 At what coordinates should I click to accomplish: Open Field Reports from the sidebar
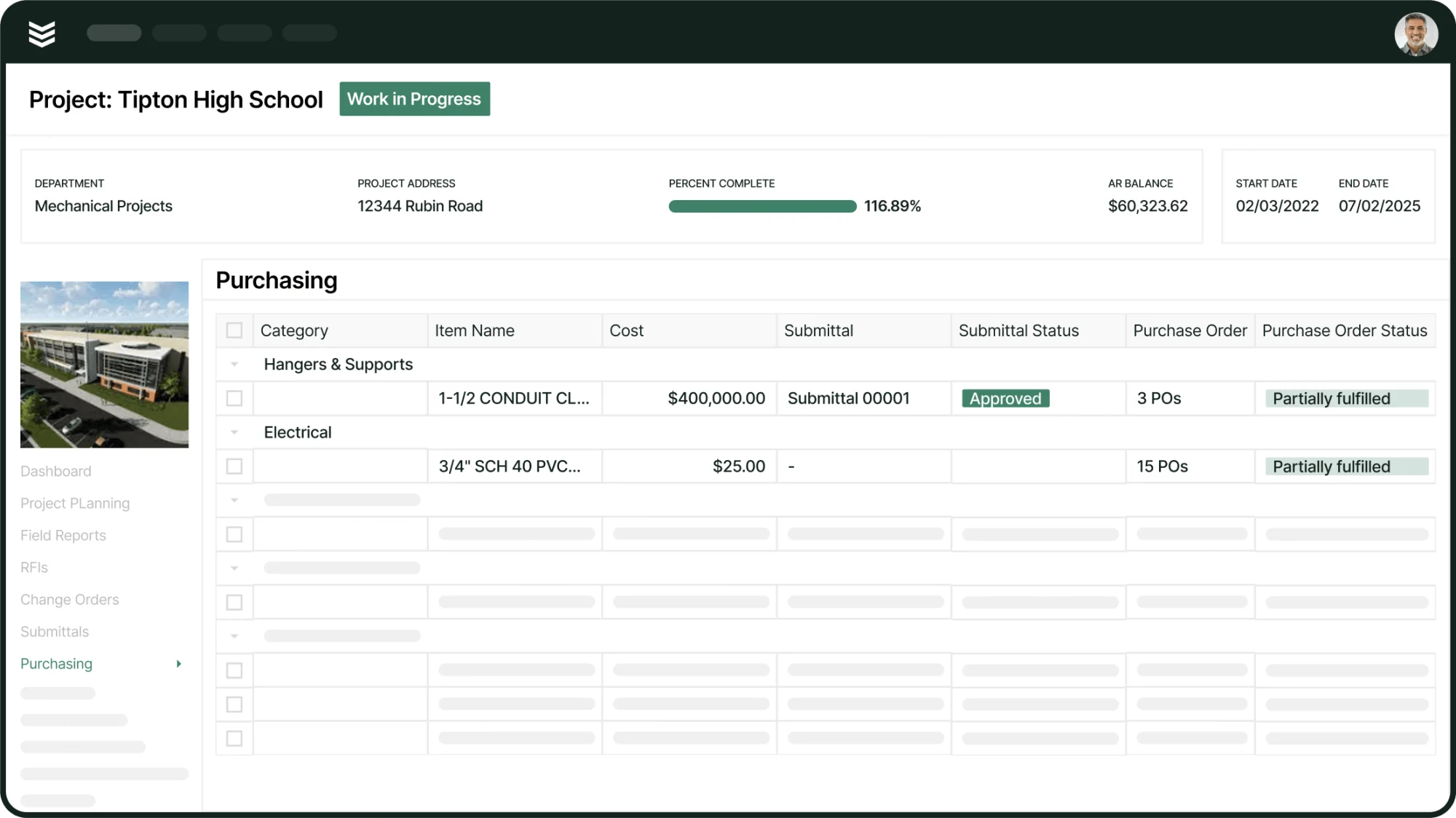pyautogui.click(x=63, y=535)
